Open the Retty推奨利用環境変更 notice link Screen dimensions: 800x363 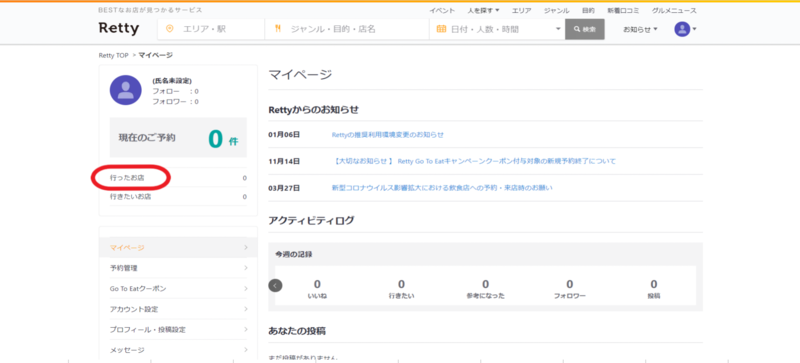click(x=388, y=135)
